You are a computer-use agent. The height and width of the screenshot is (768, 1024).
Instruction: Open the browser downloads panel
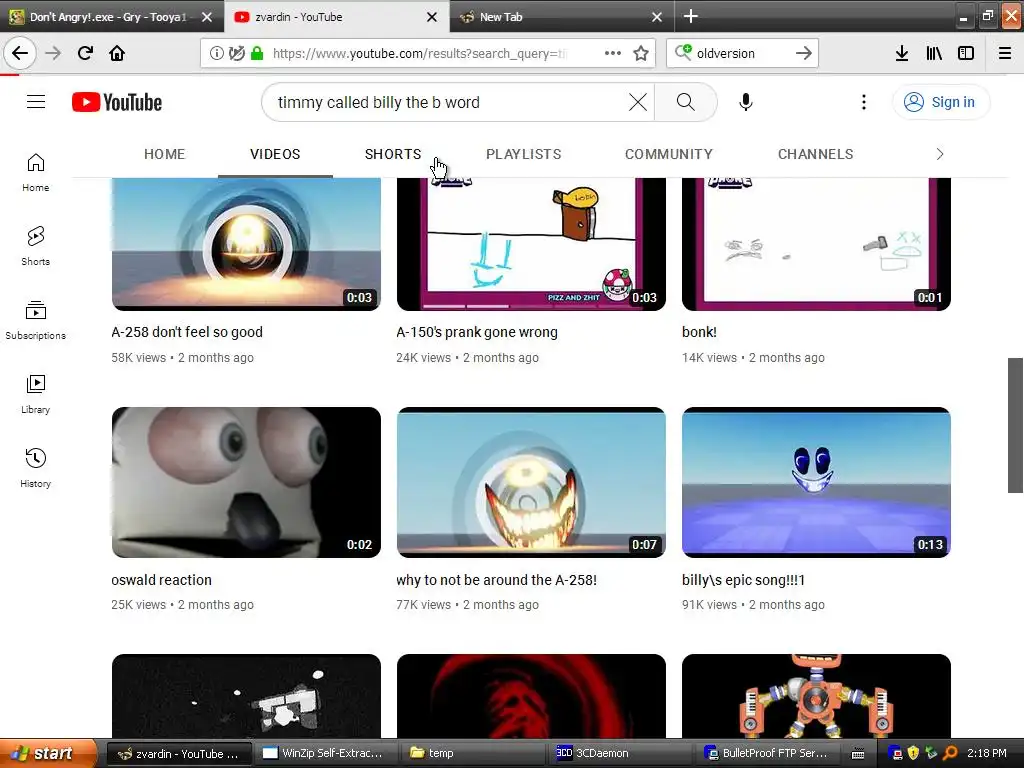pyautogui.click(x=902, y=53)
